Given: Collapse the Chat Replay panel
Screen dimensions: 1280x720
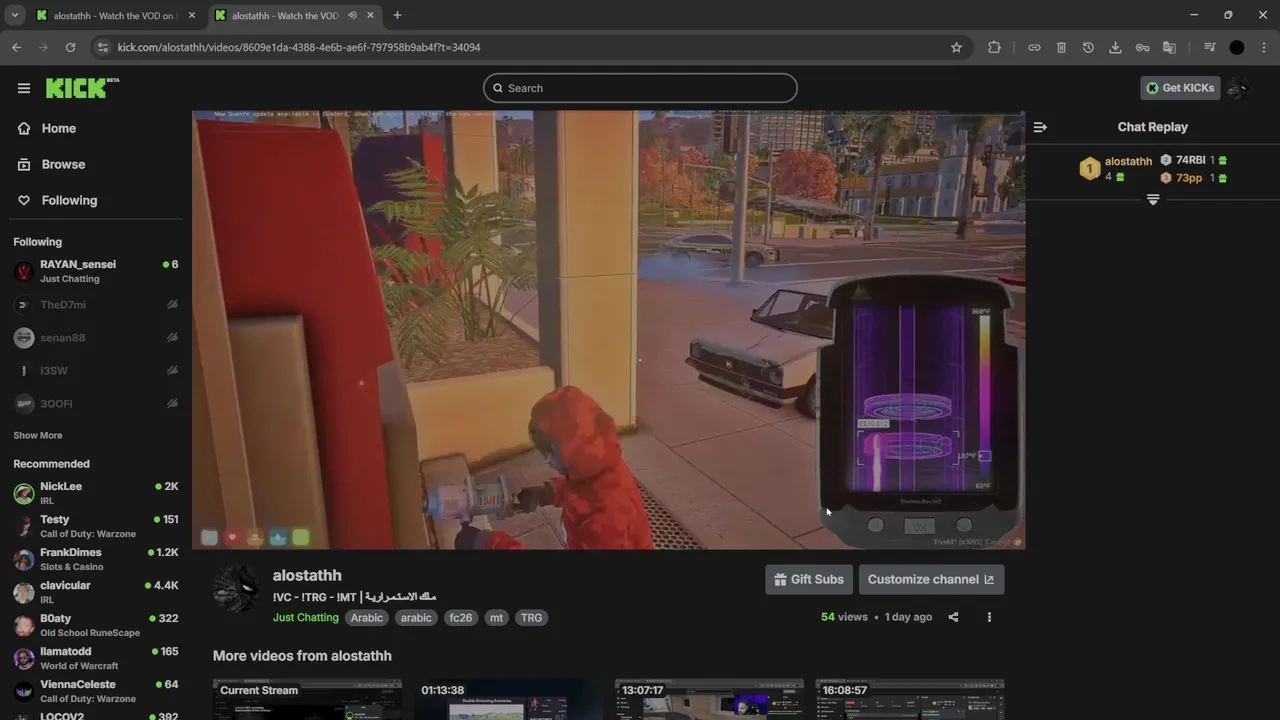Looking at the screenshot, I should coord(1040,127).
